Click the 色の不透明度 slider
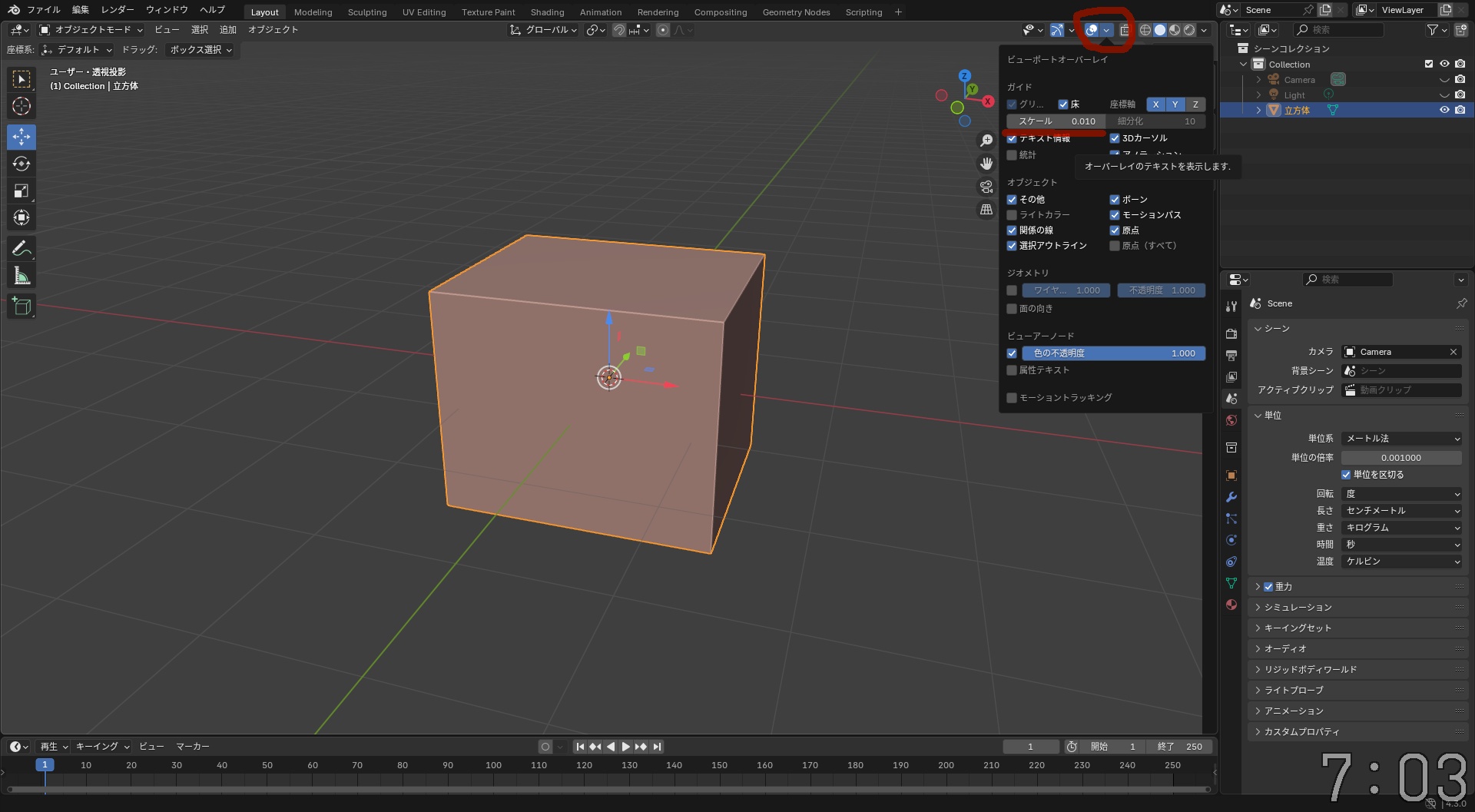Image resolution: width=1475 pixels, height=812 pixels. pyautogui.click(x=1113, y=353)
